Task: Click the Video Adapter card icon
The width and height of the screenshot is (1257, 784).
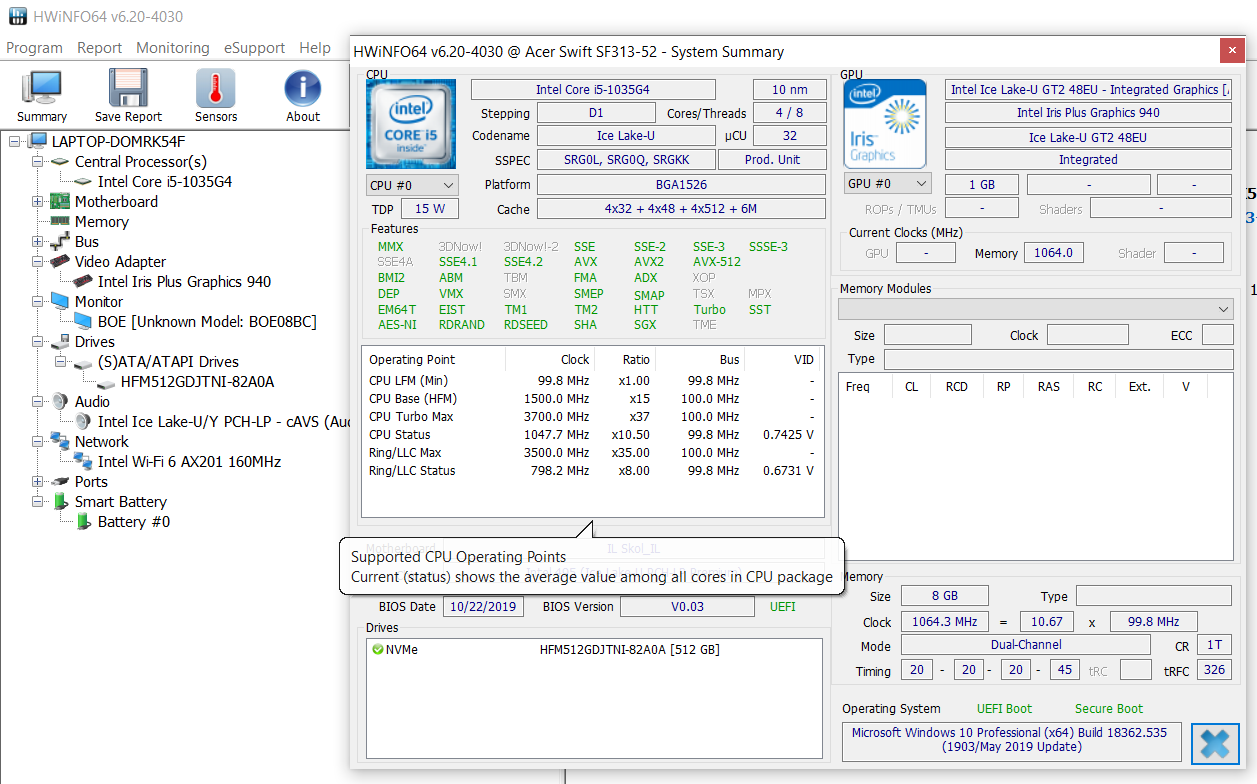Action: pos(62,261)
